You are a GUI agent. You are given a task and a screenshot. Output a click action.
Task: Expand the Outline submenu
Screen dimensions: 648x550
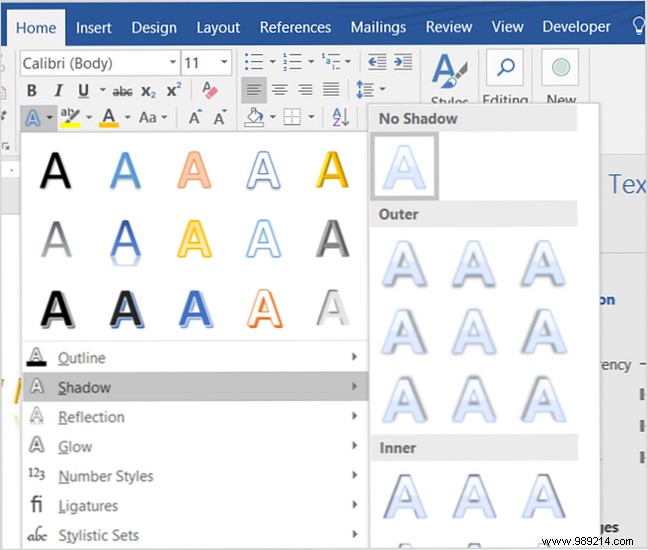click(x=195, y=357)
